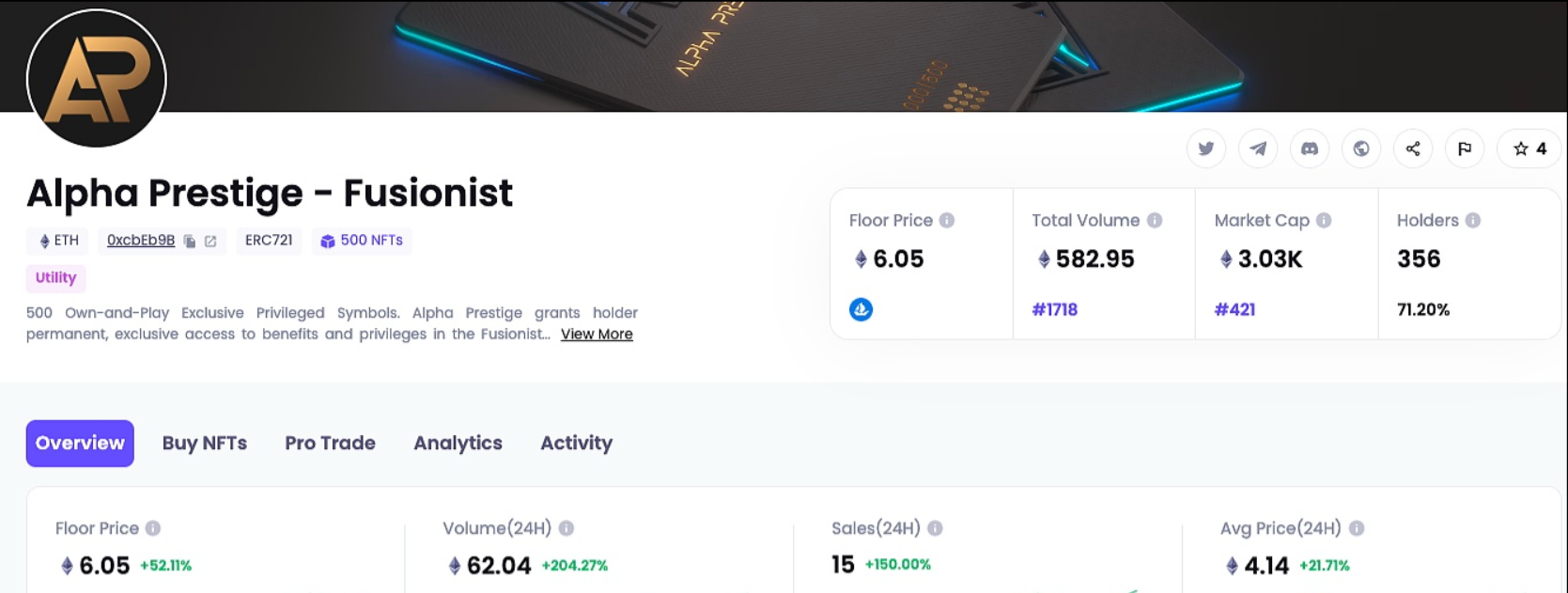The width and height of the screenshot is (1568, 593).
Task: Show Floor Price info tooltip in stats card
Action: [947, 220]
